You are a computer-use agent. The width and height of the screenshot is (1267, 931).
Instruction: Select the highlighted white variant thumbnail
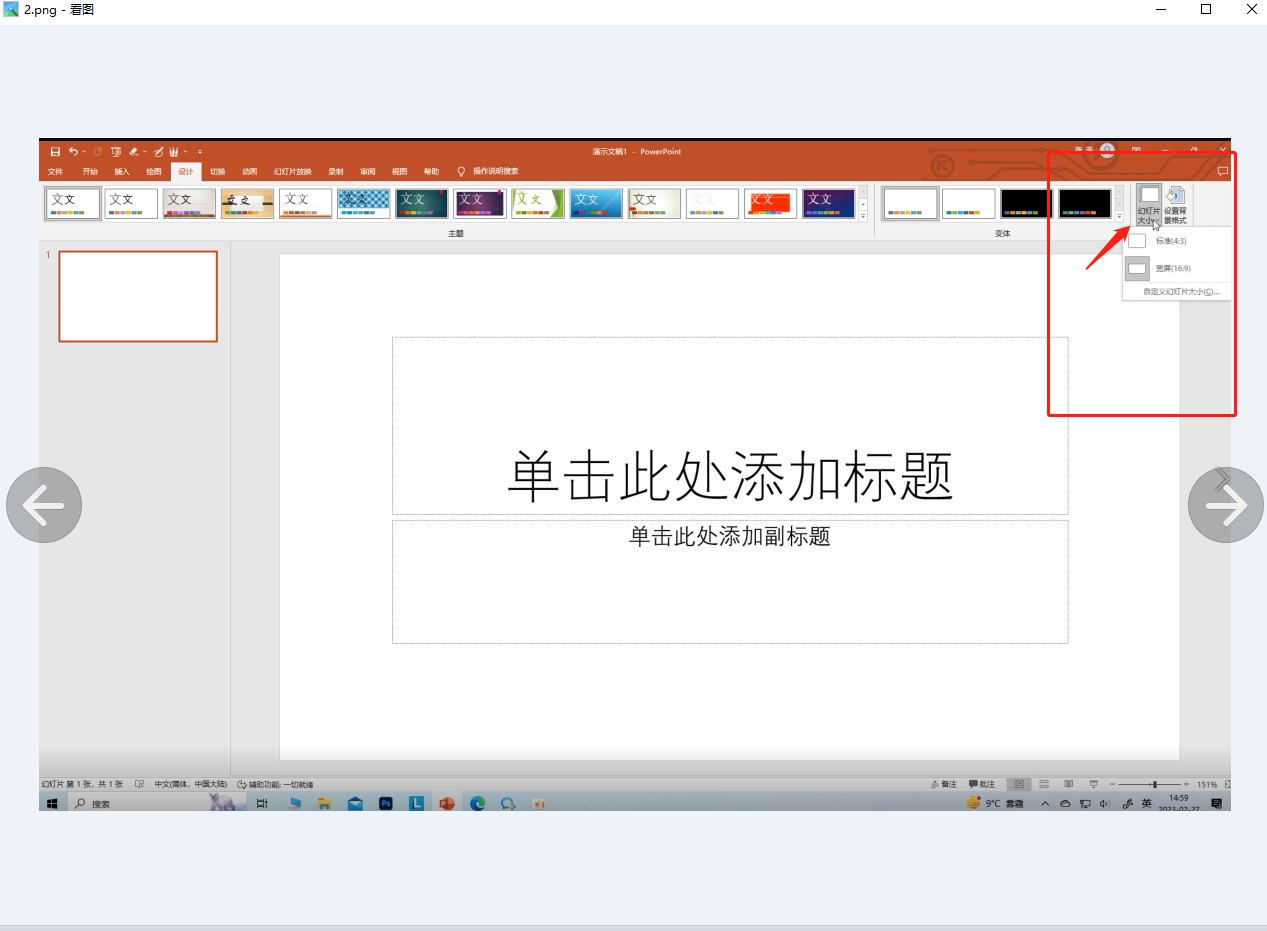coord(910,203)
